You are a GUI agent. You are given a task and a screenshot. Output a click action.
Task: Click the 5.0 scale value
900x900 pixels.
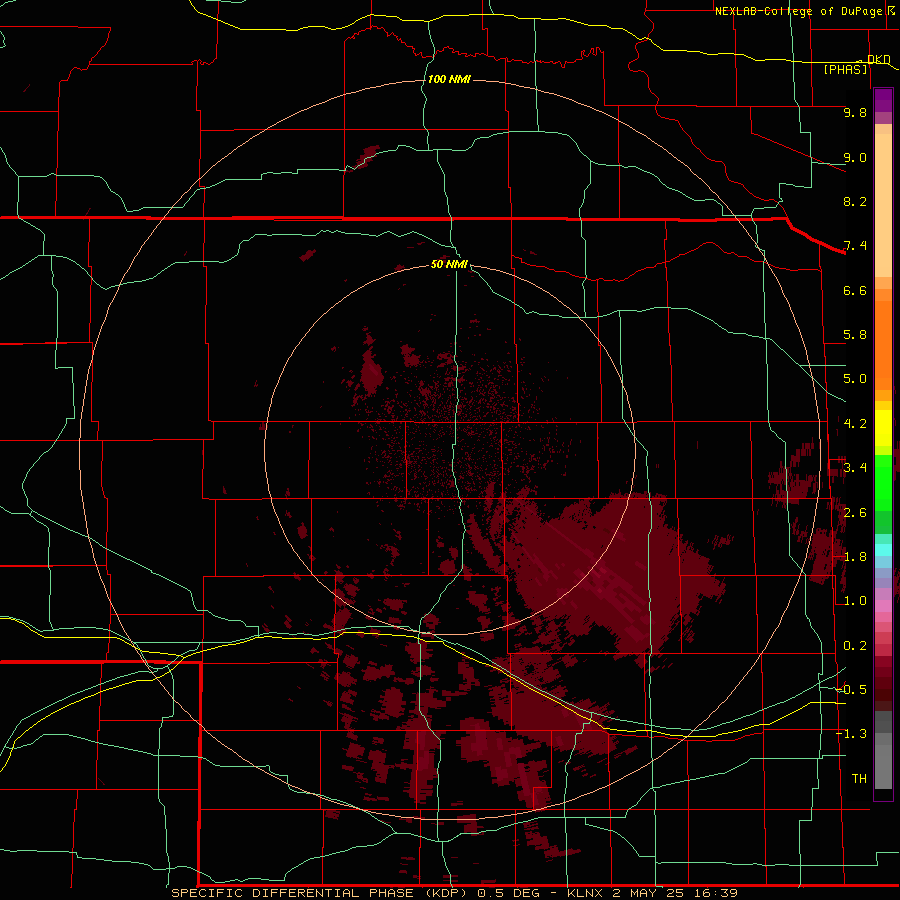pos(855,379)
